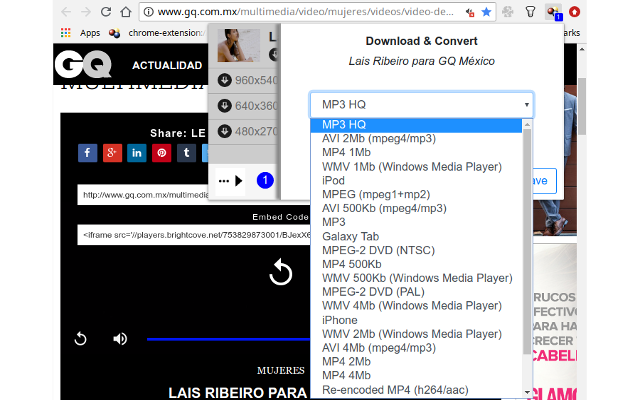View site information icon in address bar

(x=149, y=12)
